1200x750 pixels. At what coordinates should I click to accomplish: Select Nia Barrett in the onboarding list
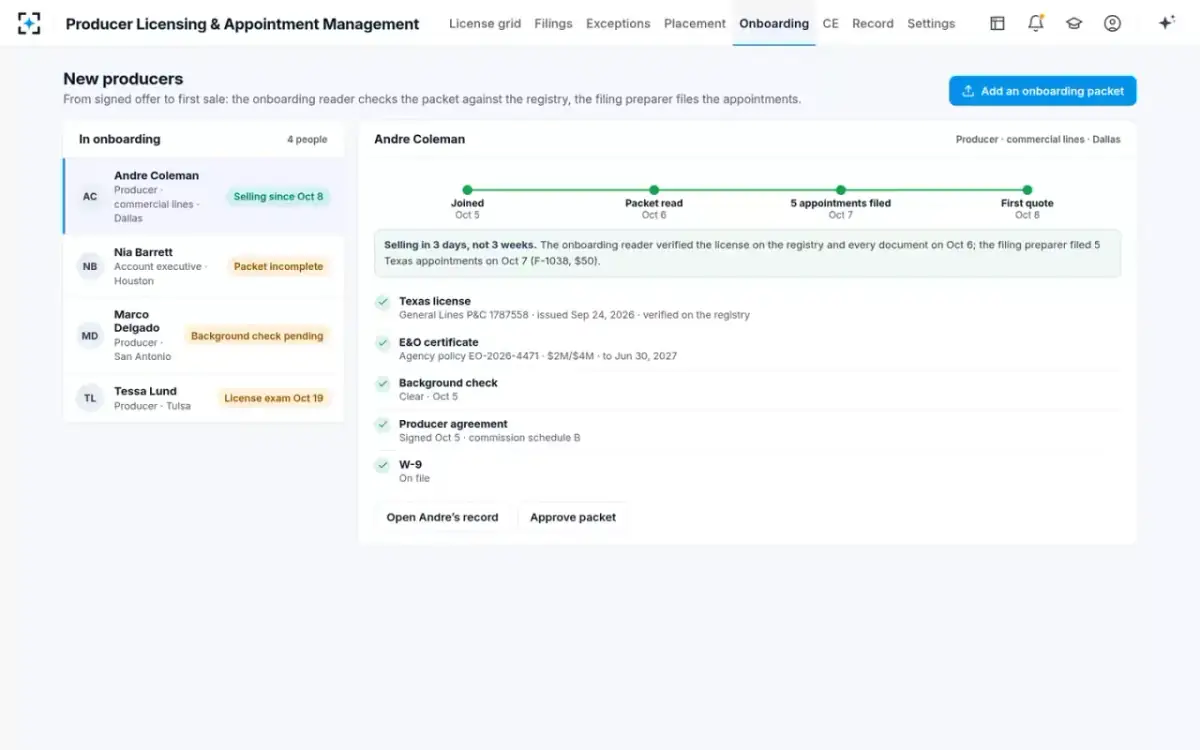[204, 266]
